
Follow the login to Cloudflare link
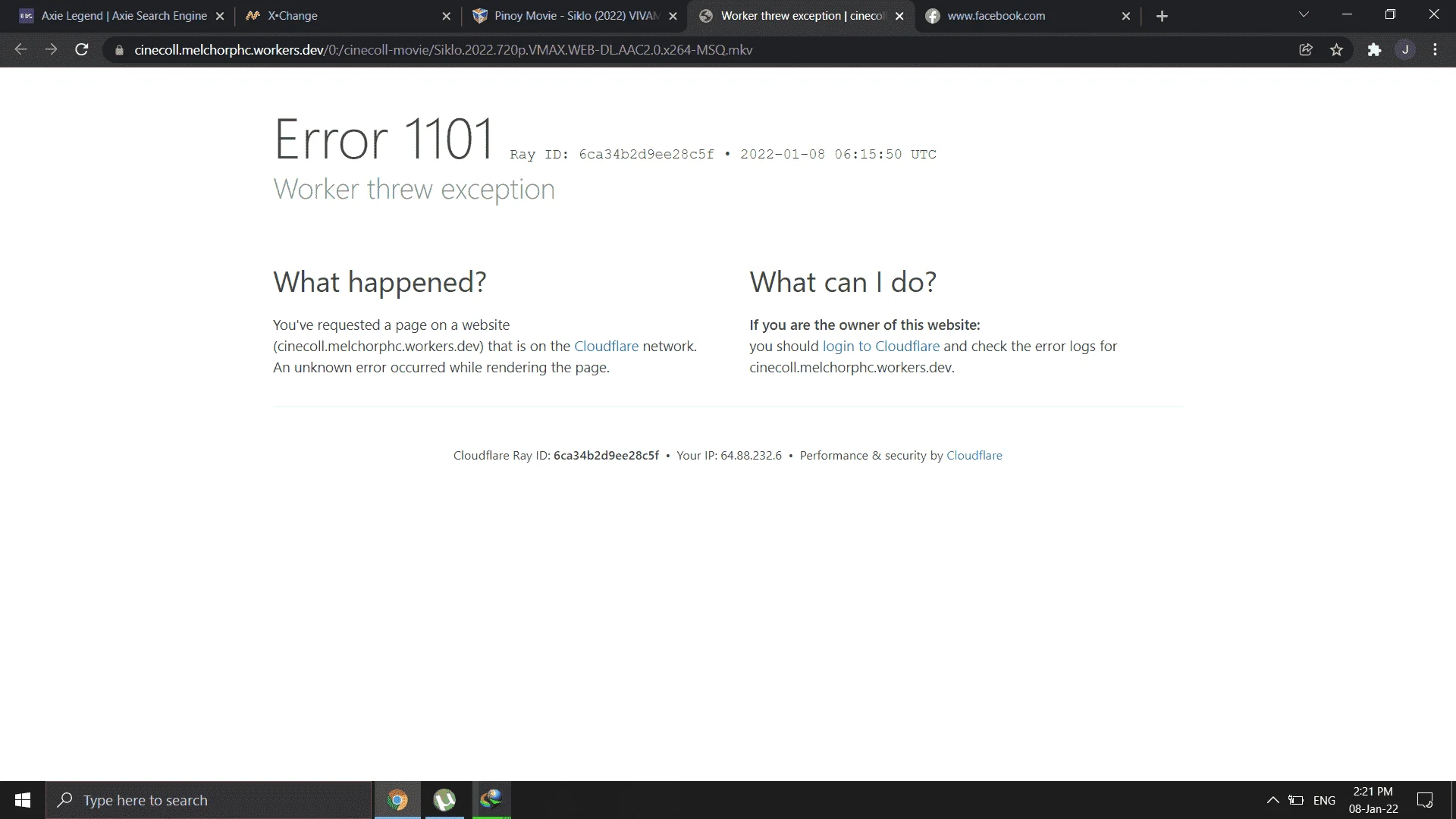(881, 347)
